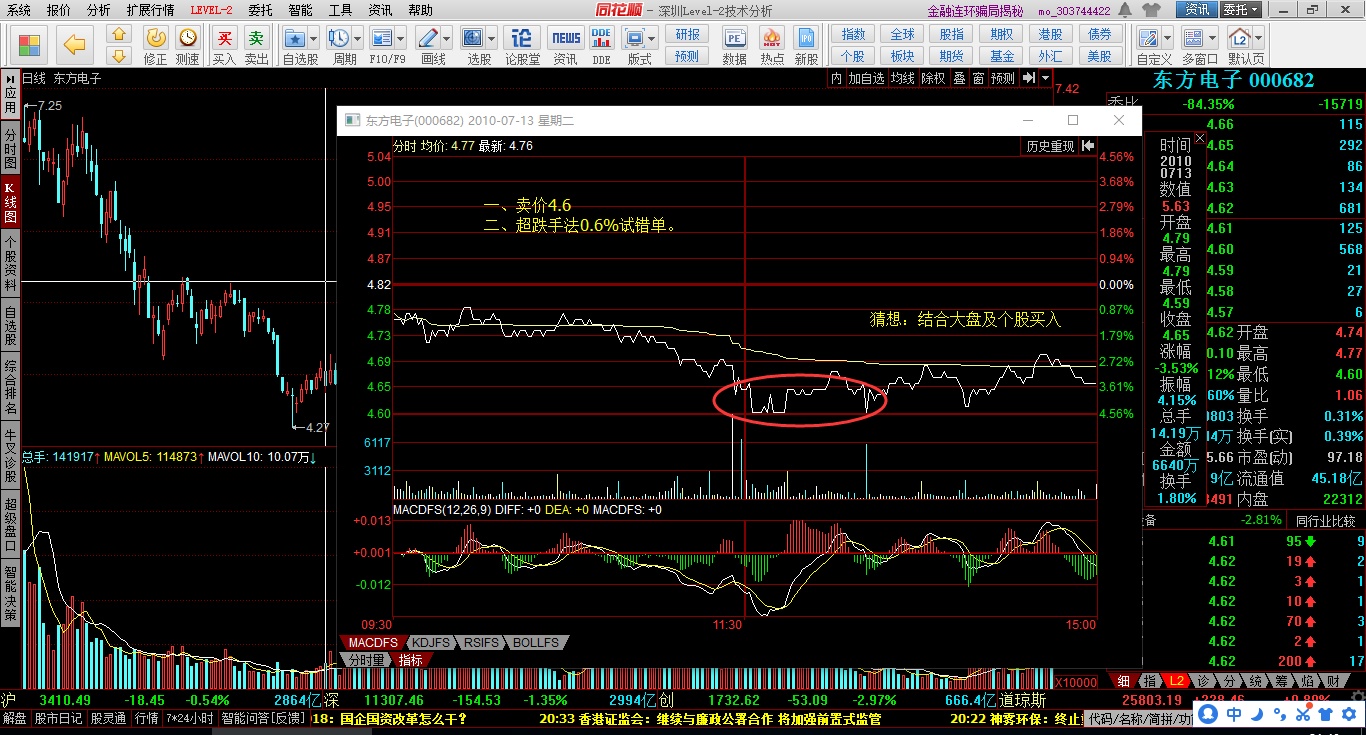Image resolution: width=1366 pixels, height=735 pixels.
Task: Click the 买入 buy icon
Action: [x=225, y=38]
